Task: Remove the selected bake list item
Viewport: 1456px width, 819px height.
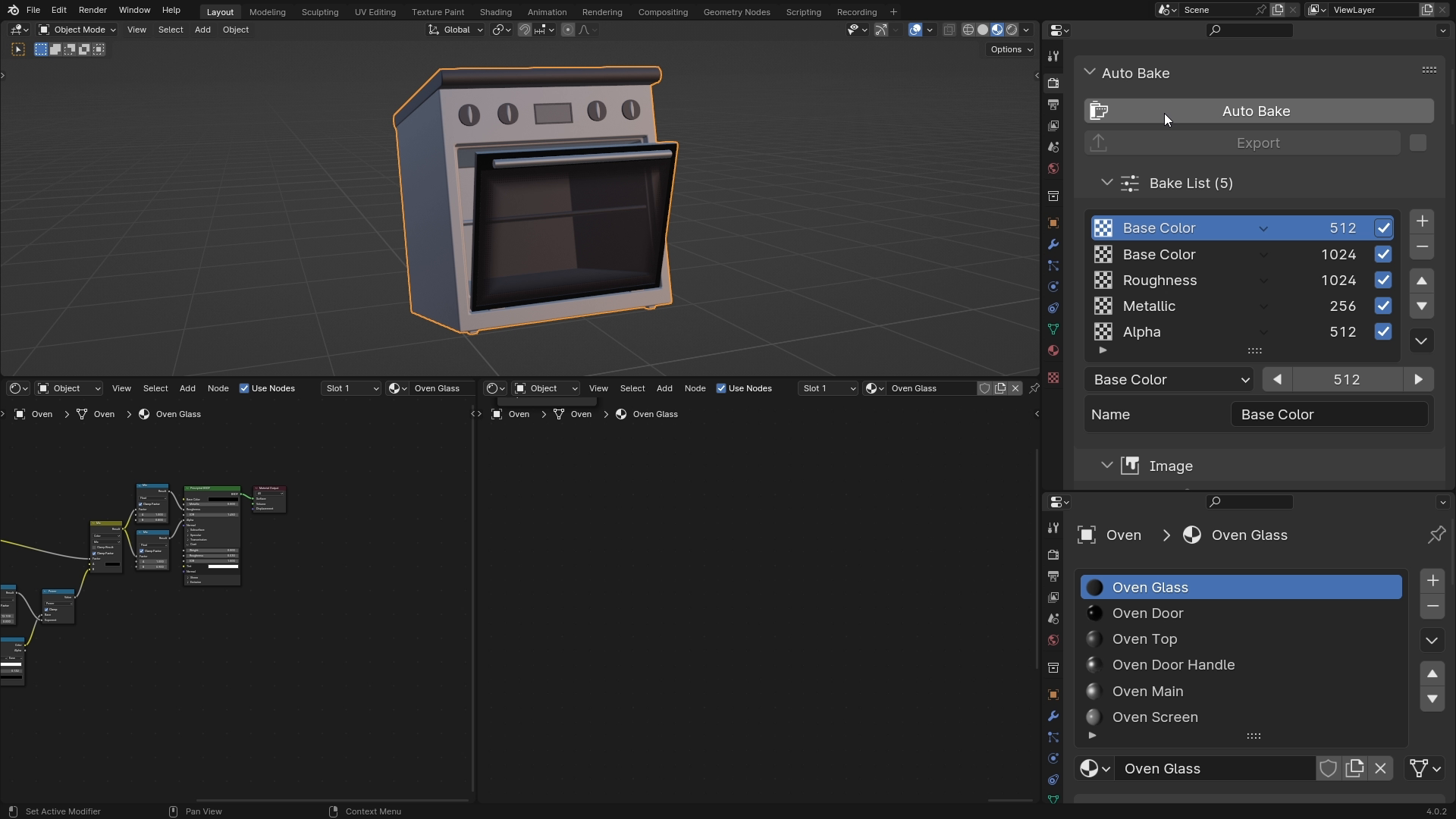Action: 1422,247
